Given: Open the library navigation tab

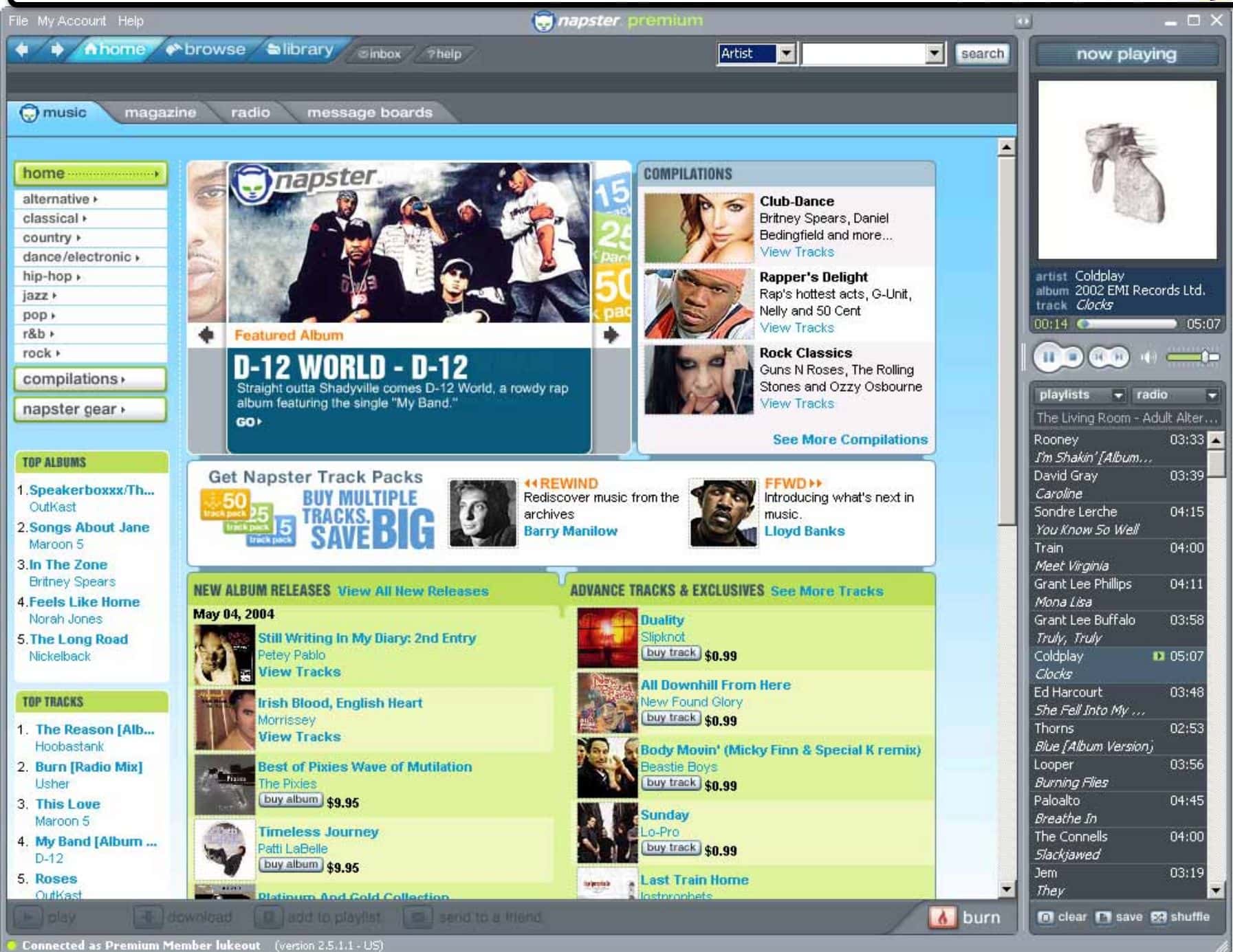Looking at the screenshot, I should click(x=300, y=49).
